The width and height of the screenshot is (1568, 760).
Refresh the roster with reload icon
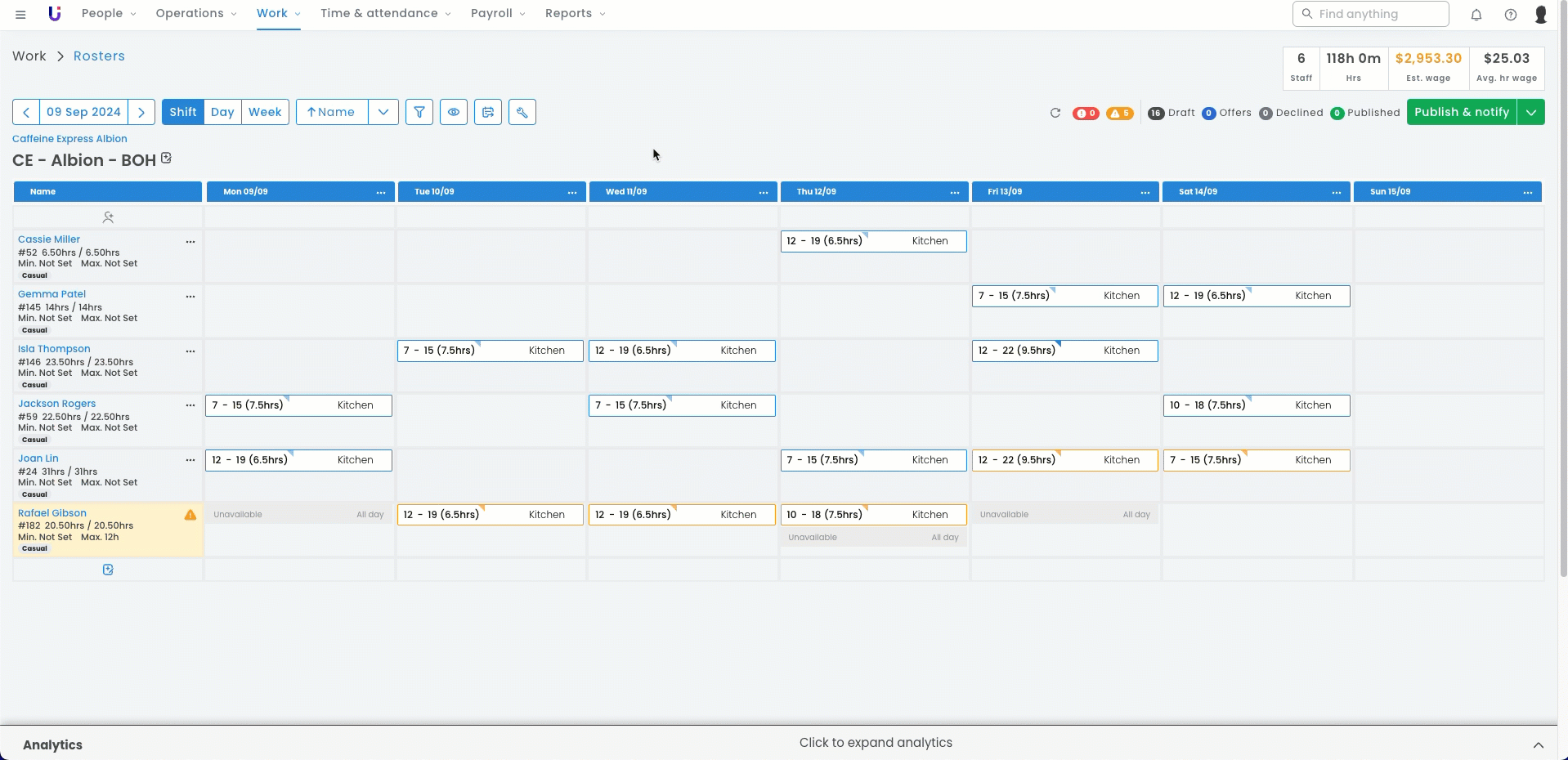point(1055,113)
